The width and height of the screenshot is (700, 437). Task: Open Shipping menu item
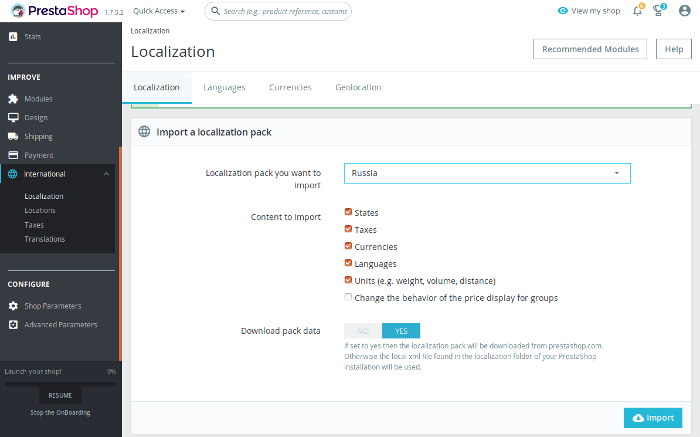(x=38, y=136)
